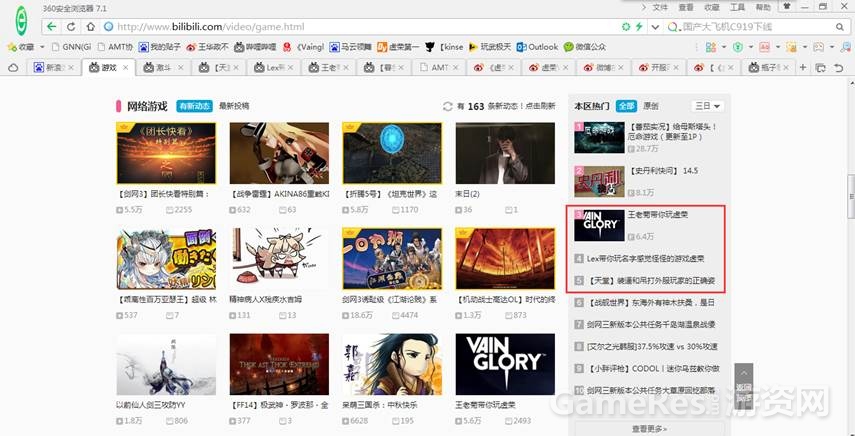This screenshot has width=855, height=436.
Task: Open the 文件 menu
Action: (x=660, y=7)
